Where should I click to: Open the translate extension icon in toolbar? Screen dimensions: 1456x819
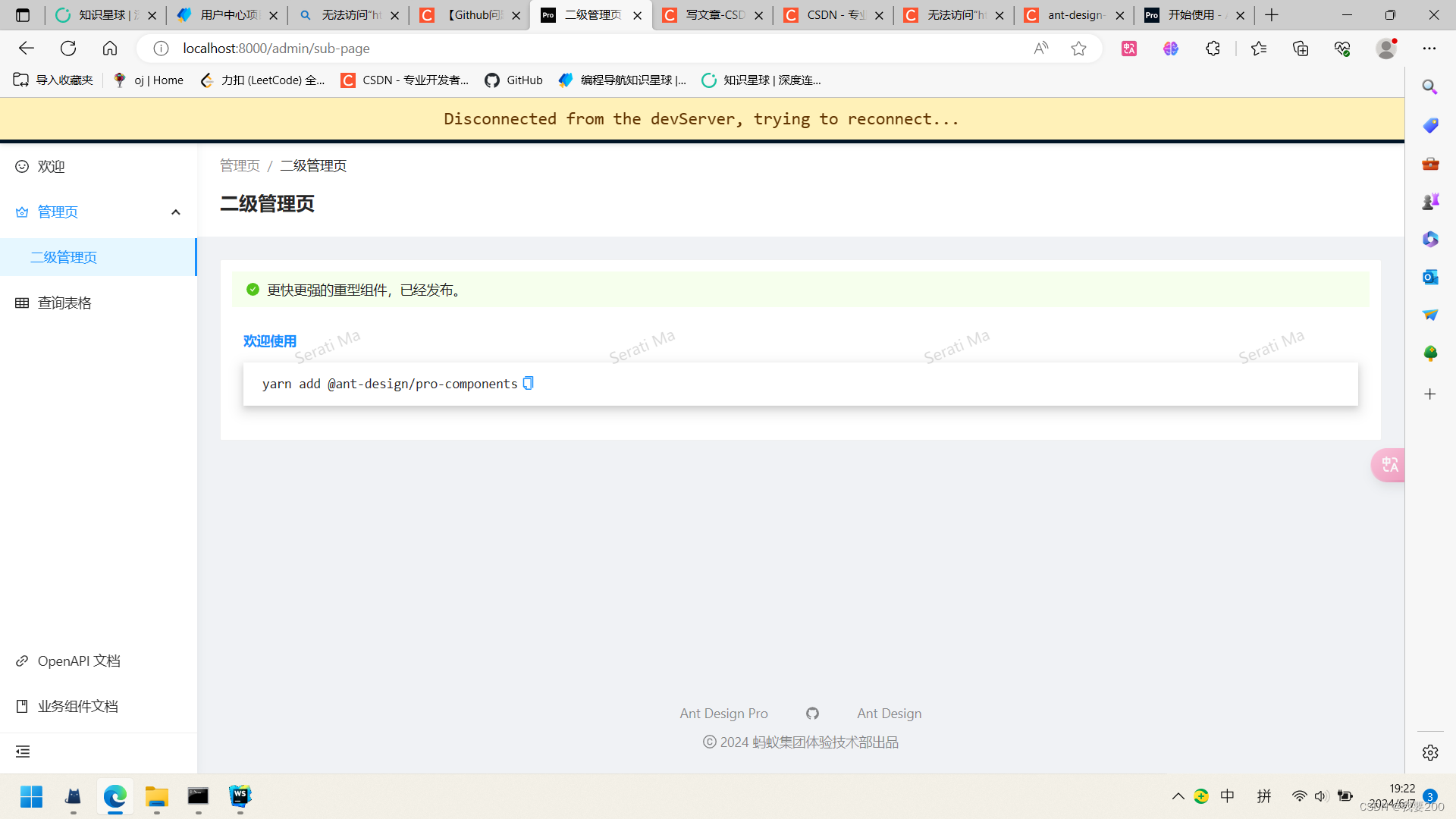coord(1129,49)
